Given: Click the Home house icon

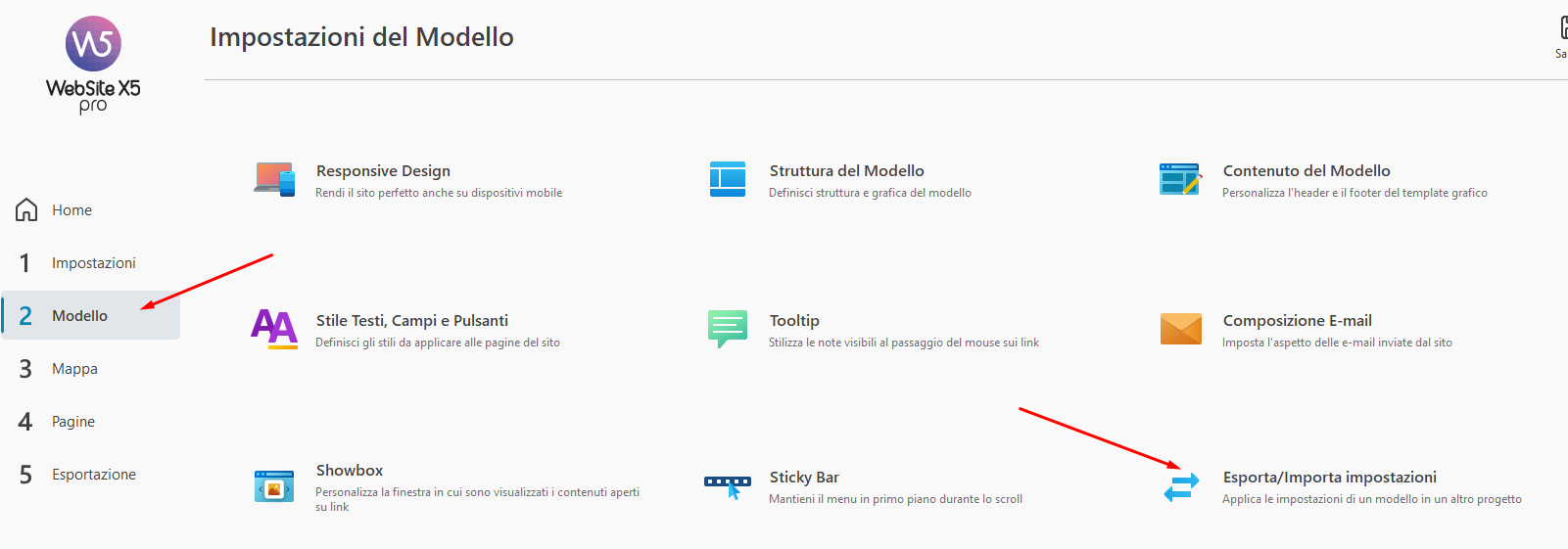Looking at the screenshot, I should [x=26, y=210].
